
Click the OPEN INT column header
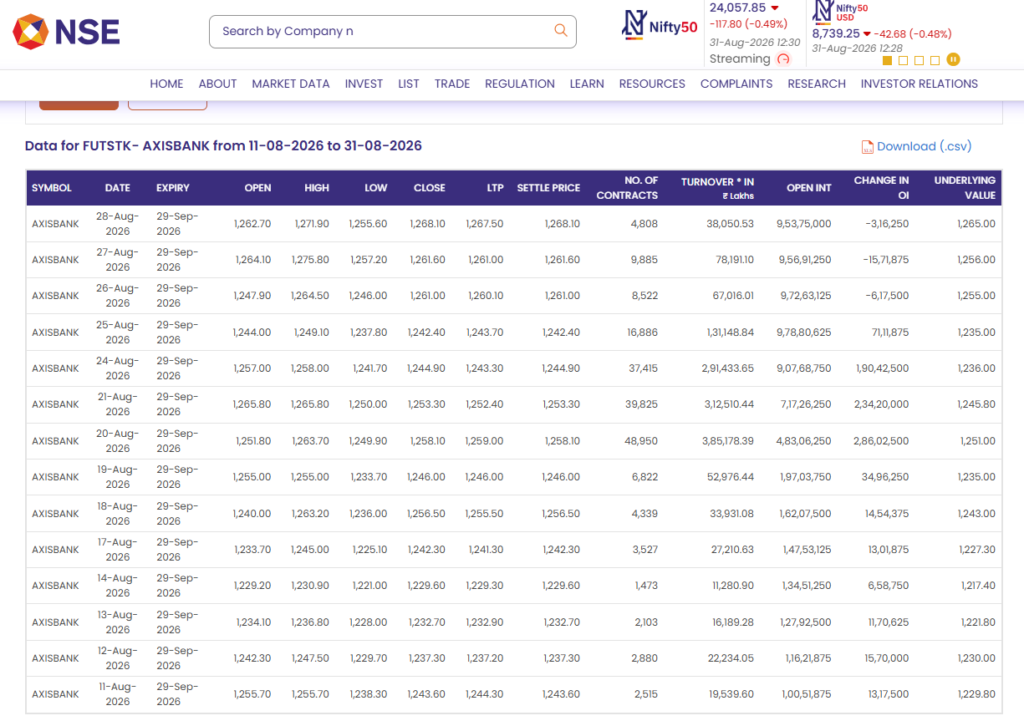pos(808,188)
